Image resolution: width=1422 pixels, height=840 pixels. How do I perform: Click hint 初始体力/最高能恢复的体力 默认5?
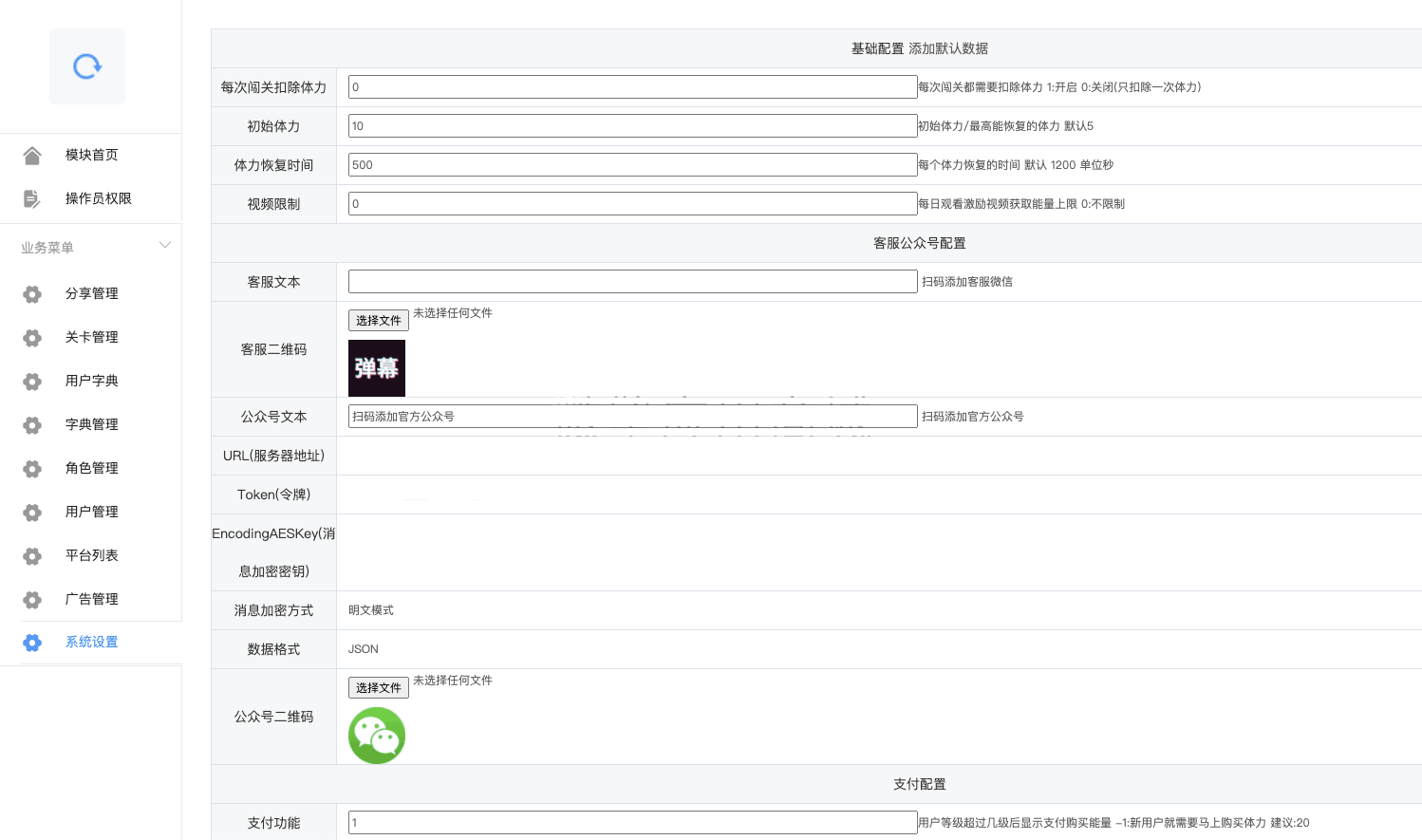(1006, 126)
